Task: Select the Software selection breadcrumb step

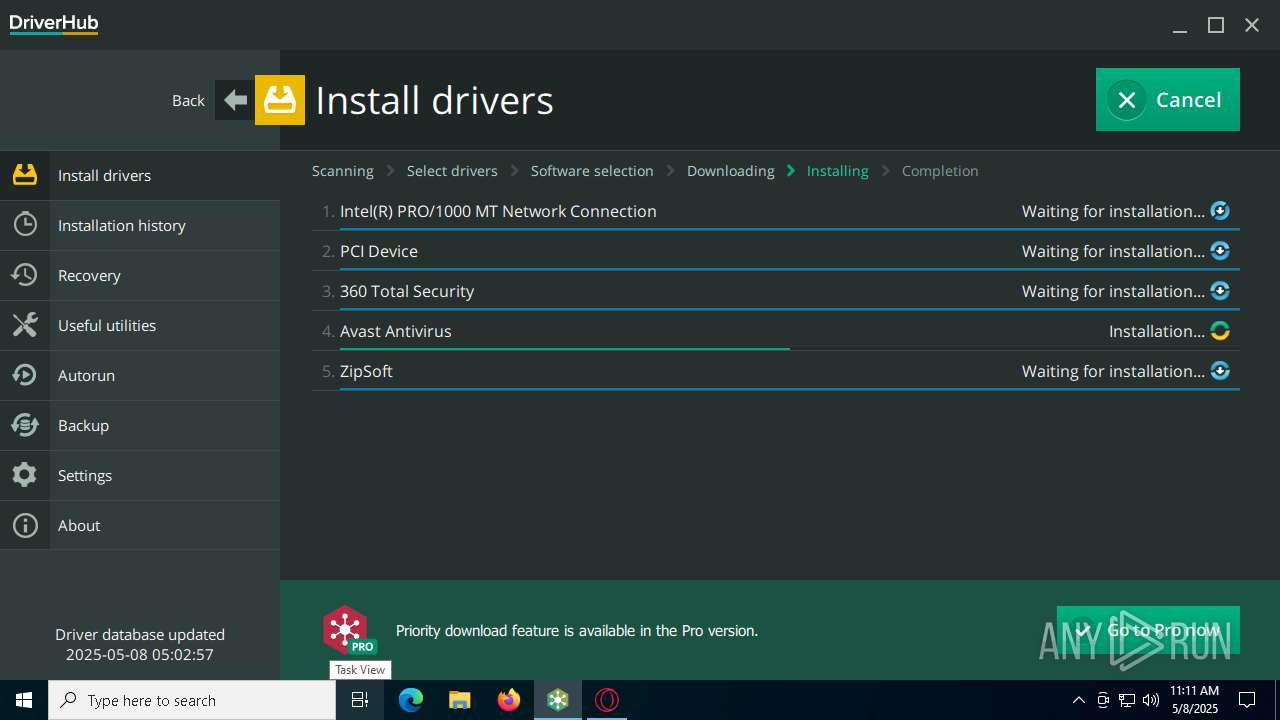Action: pos(592,171)
